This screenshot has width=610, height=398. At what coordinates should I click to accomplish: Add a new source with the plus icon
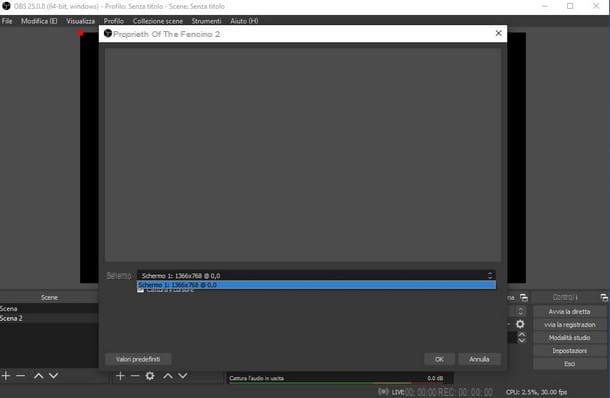(x=120, y=375)
